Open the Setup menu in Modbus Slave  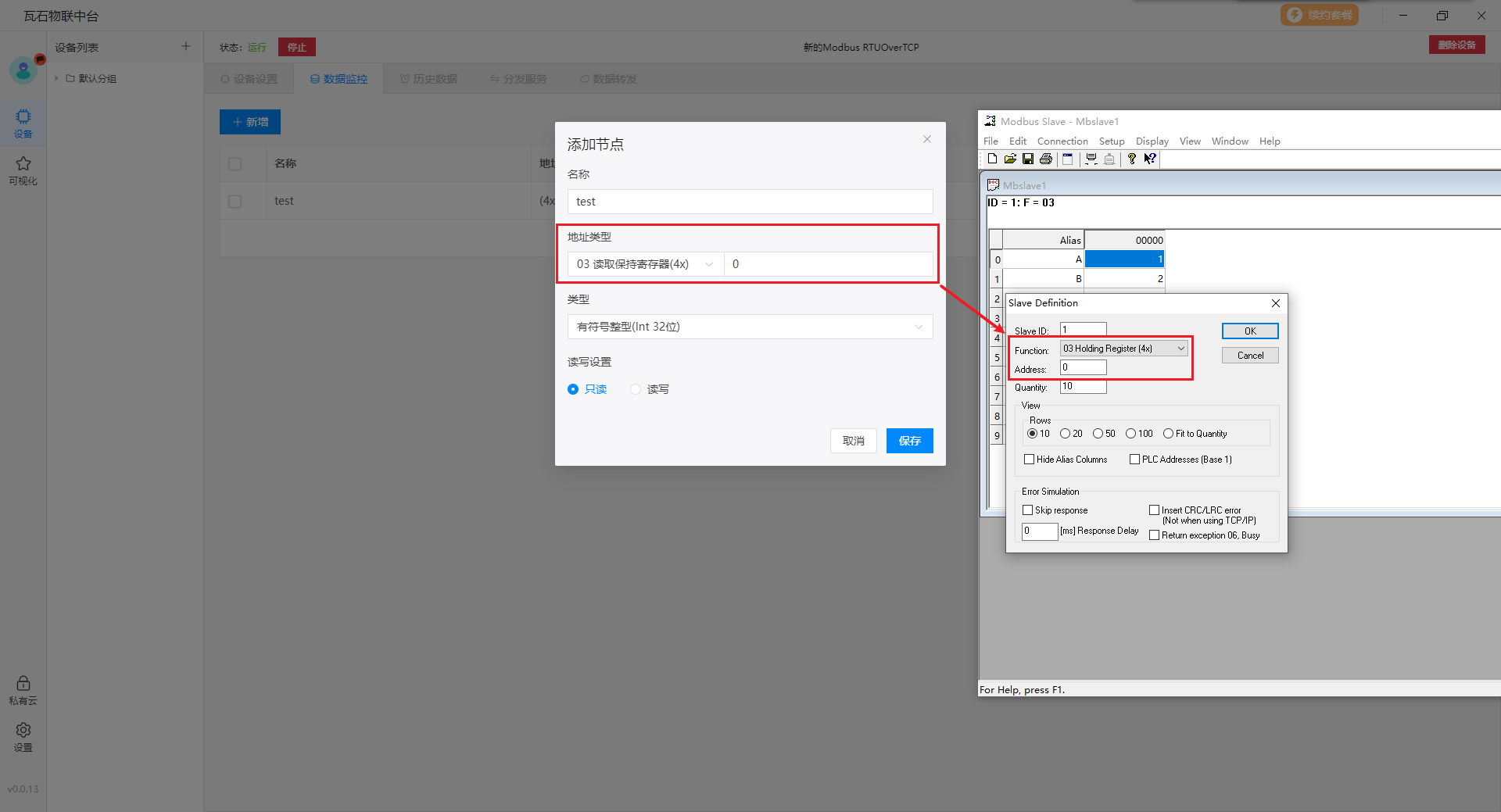(x=1111, y=141)
